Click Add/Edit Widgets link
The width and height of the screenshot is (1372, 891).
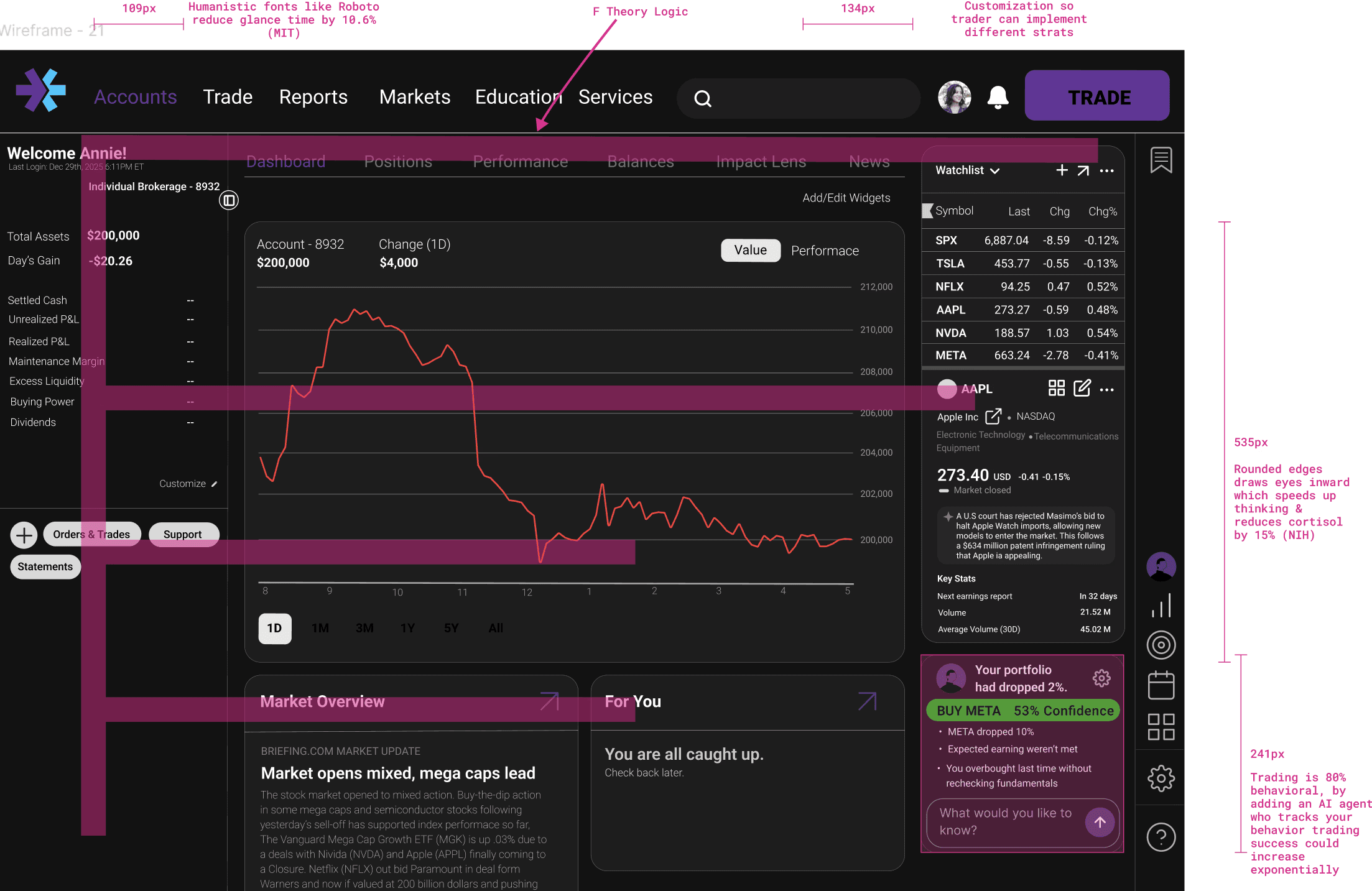(x=846, y=198)
